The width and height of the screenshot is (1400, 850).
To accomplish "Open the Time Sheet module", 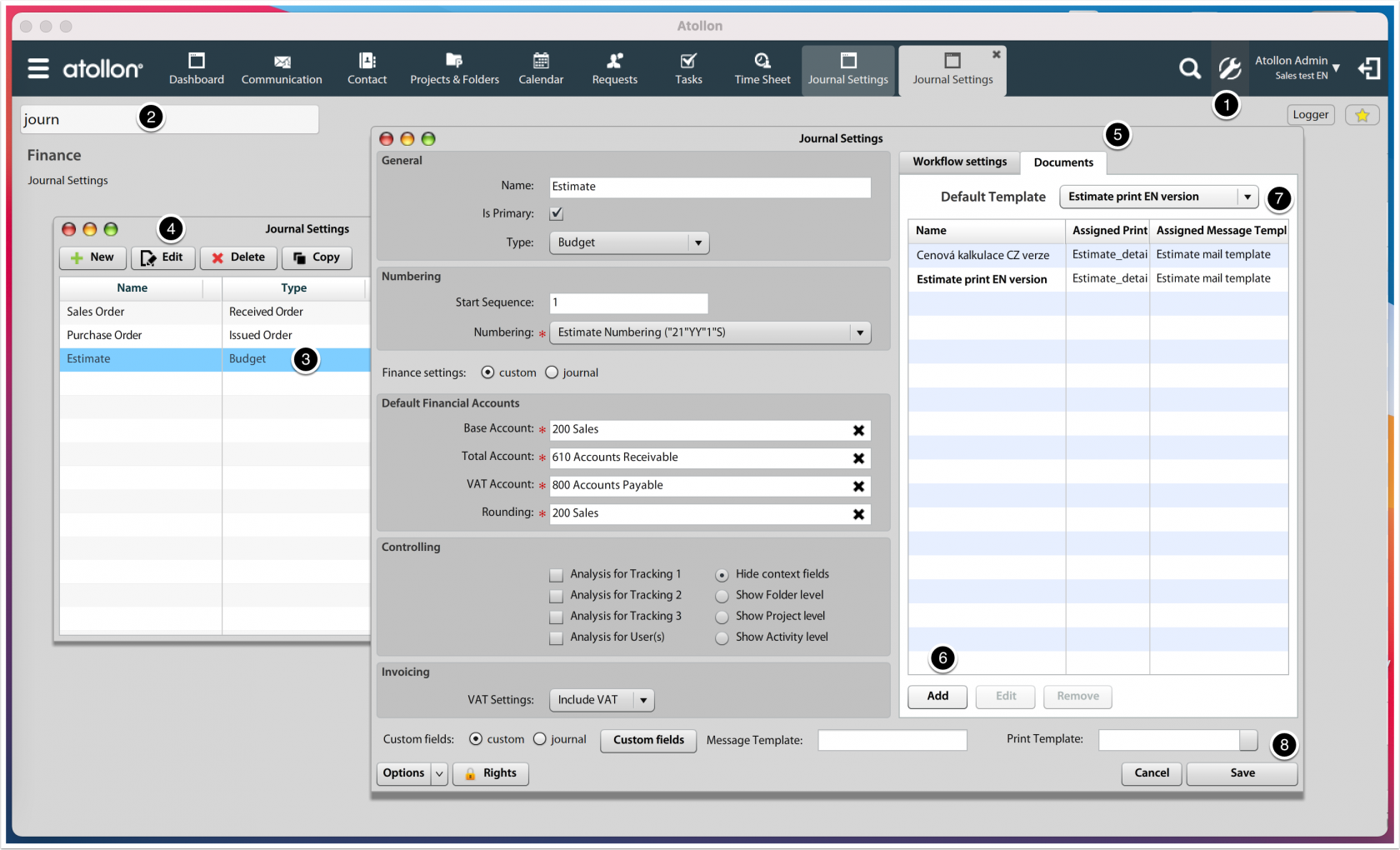I will pos(762,69).
